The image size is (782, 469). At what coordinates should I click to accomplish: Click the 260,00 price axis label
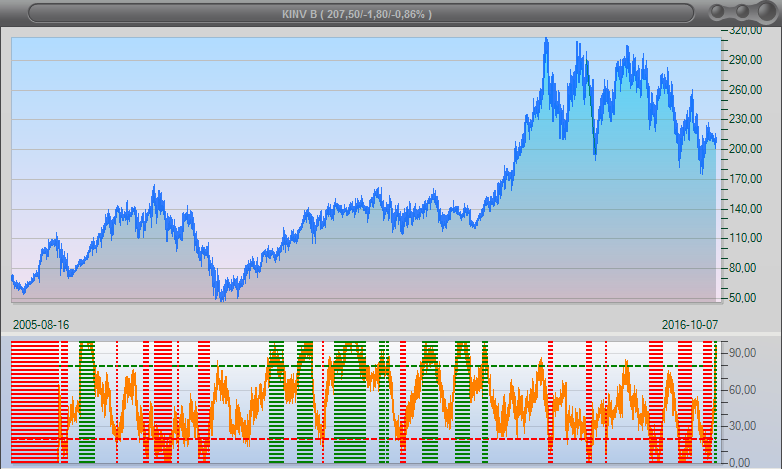click(746, 90)
